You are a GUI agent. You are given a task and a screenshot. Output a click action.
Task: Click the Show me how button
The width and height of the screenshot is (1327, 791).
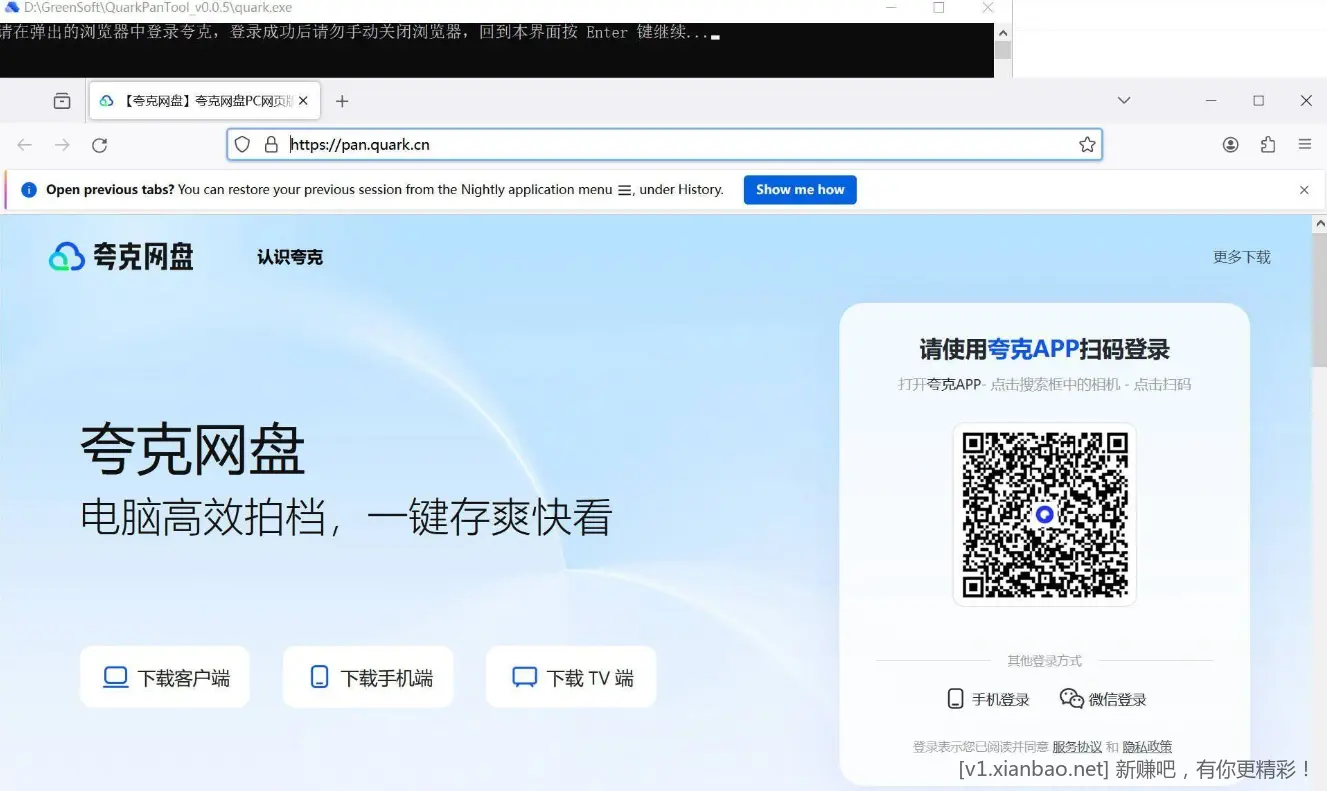800,189
